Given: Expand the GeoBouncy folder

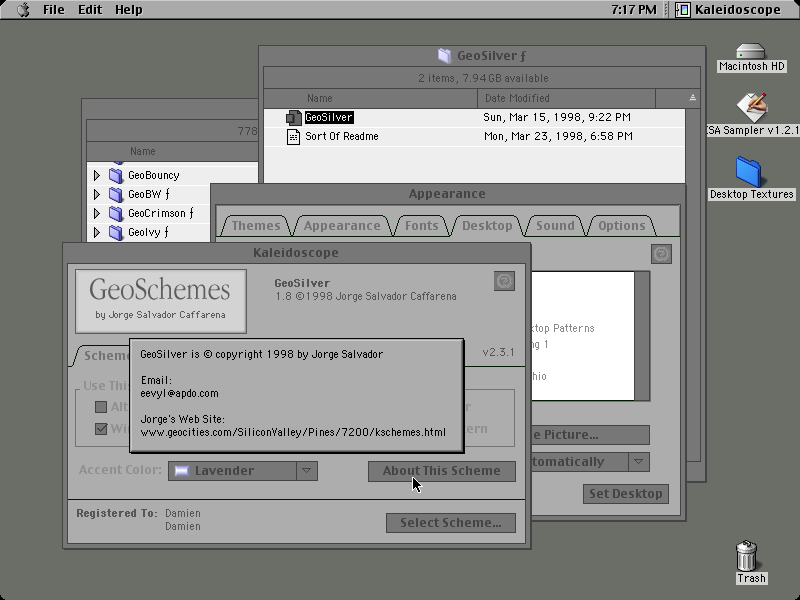Looking at the screenshot, I should click(96, 176).
